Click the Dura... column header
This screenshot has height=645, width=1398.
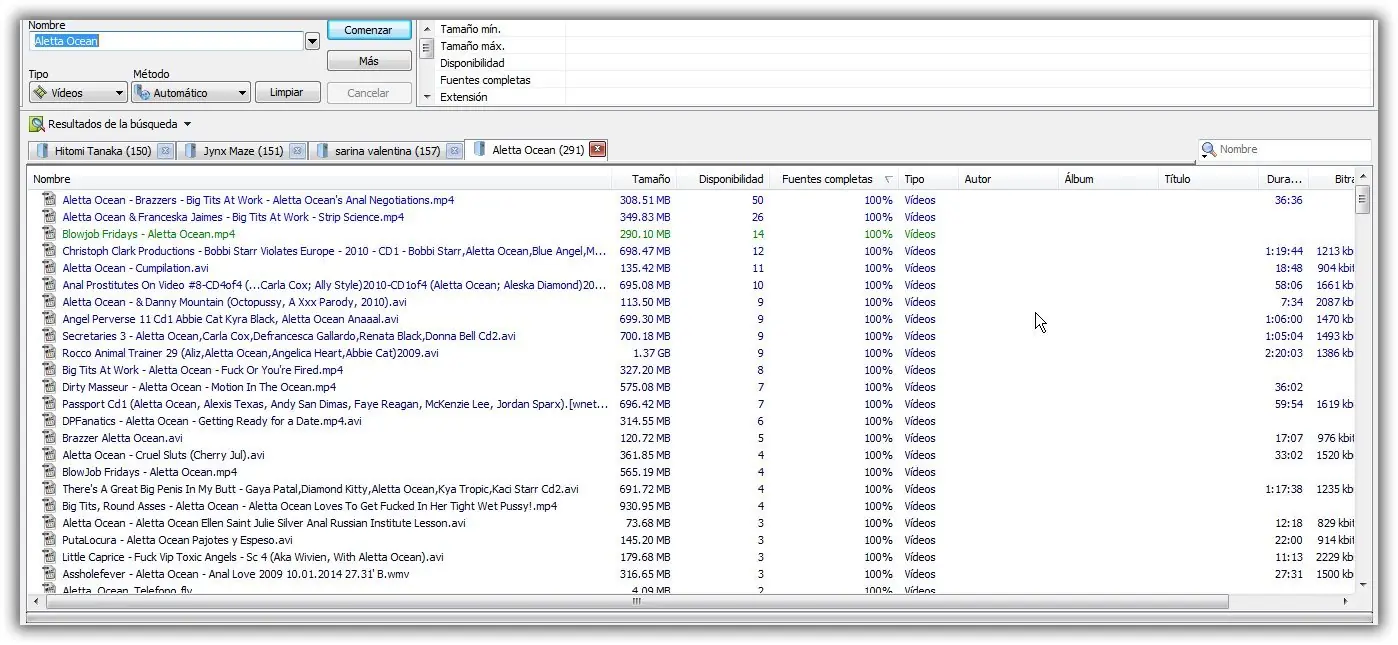point(1283,179)
